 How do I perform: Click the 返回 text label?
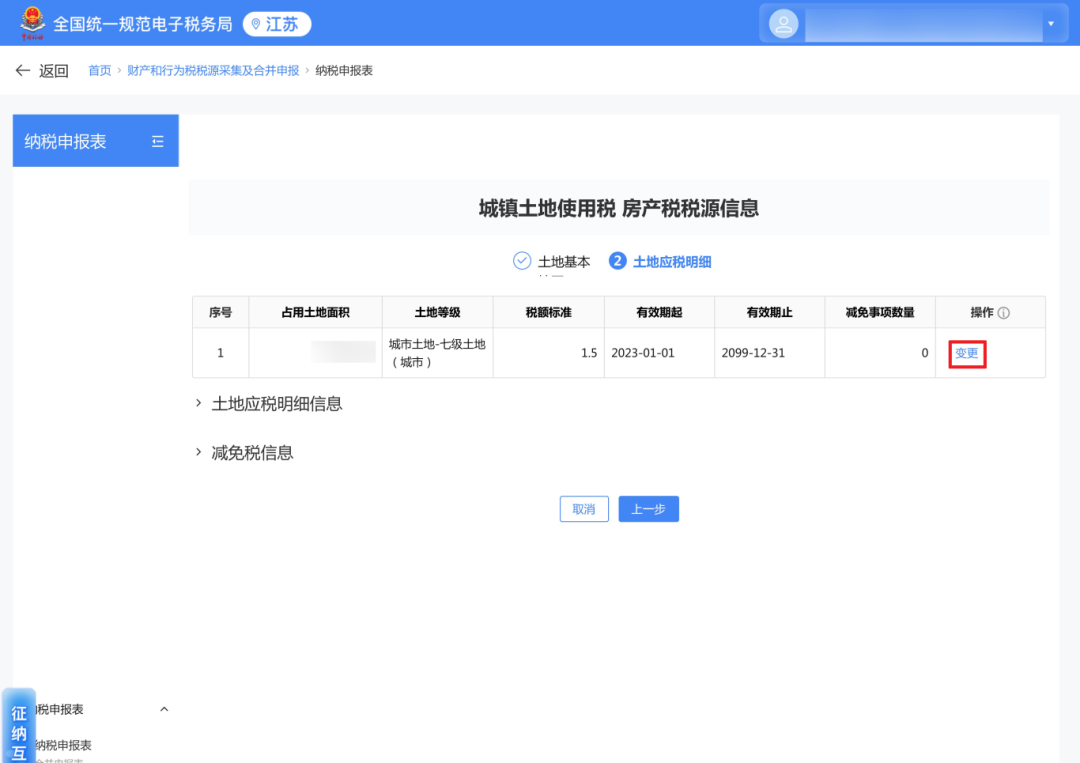tap(54, 70)
